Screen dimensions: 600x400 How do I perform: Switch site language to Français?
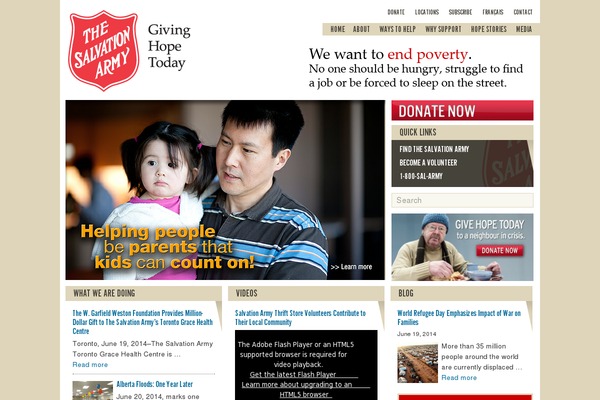point(492,12)
